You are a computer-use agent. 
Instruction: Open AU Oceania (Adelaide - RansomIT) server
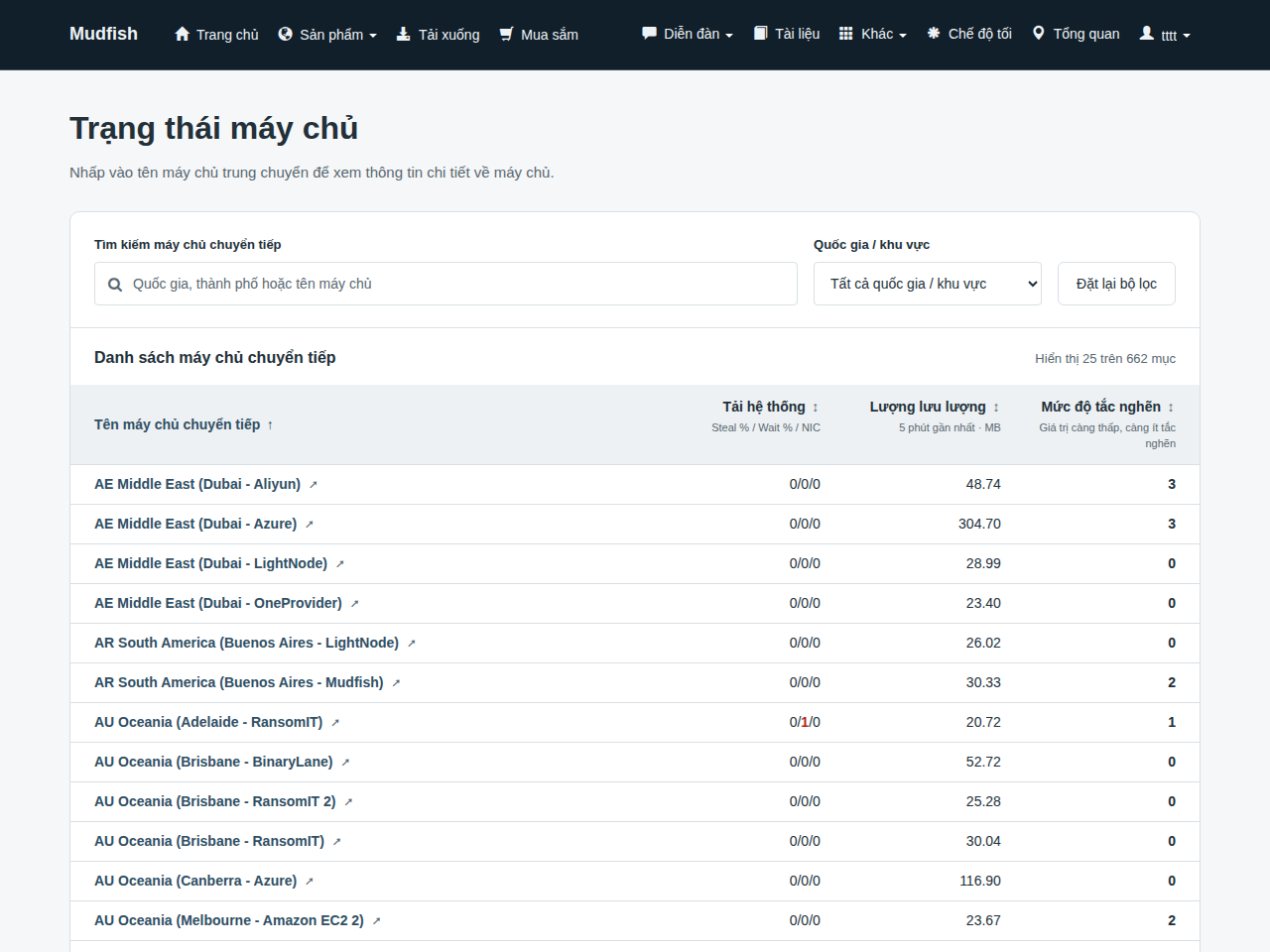208,722
